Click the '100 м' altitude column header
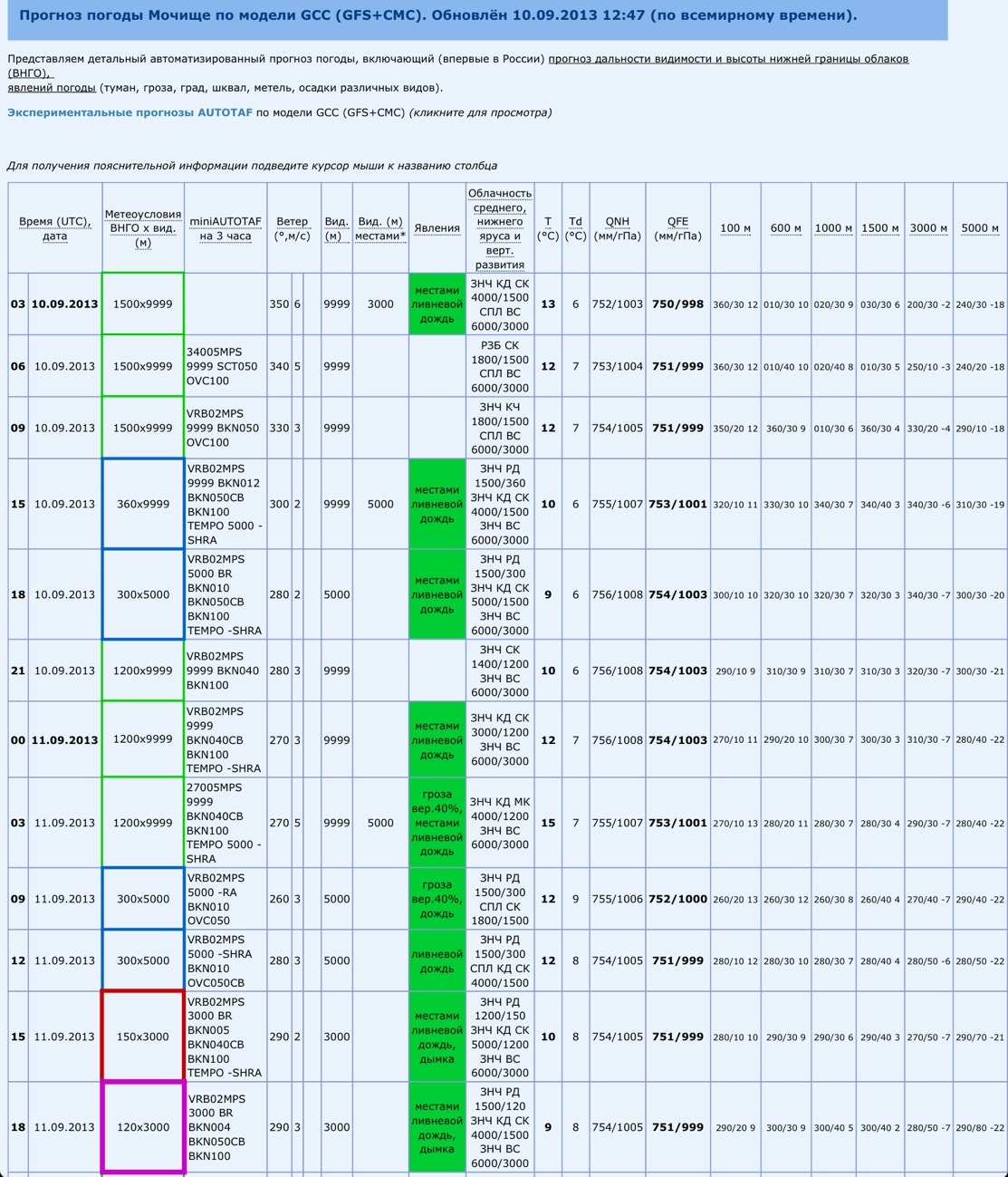 coord(735,228)
